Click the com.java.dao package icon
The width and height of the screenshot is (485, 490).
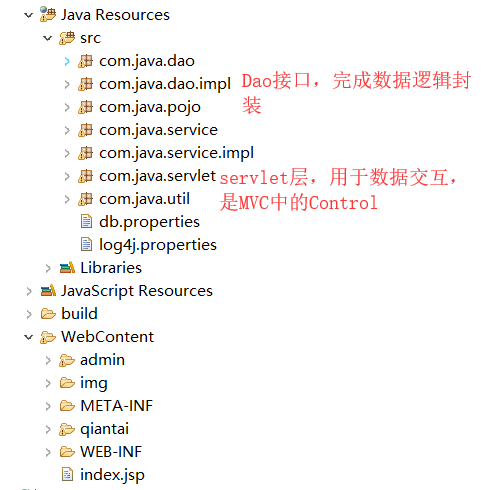click(x=85, y=61)
